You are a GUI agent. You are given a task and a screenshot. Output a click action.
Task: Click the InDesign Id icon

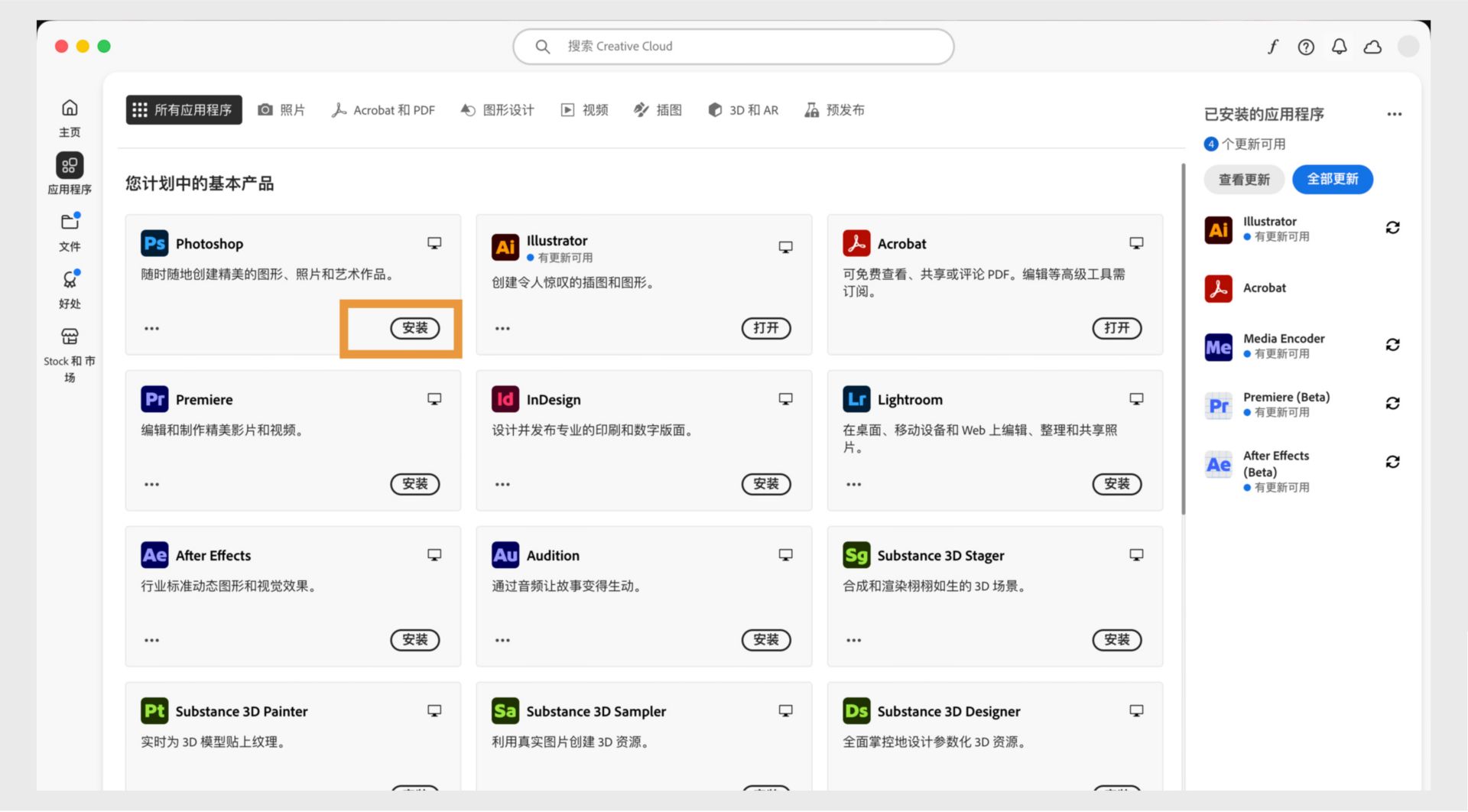[x=505, y=399]
